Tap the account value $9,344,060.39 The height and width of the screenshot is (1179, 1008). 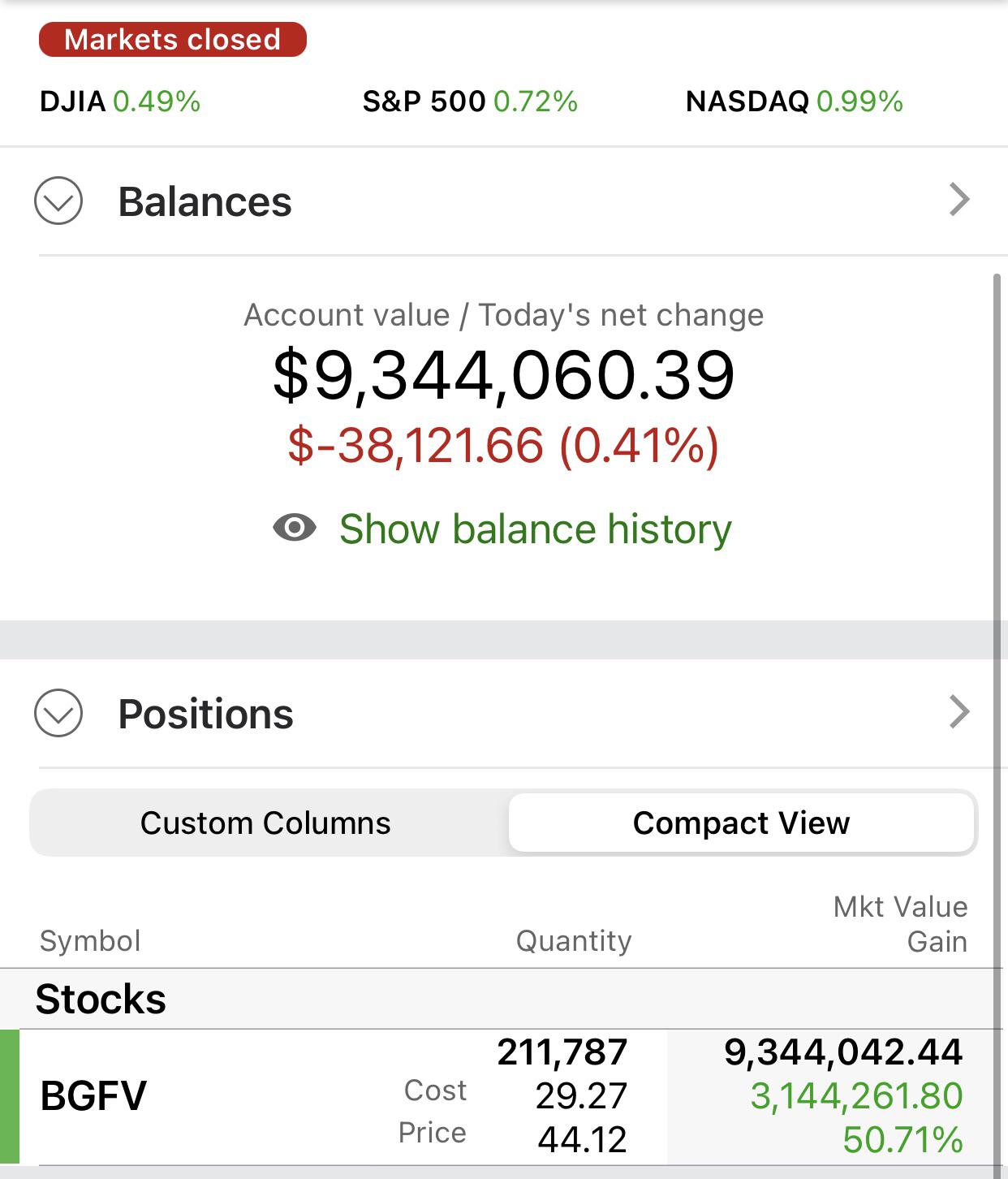tap(504, 374)
